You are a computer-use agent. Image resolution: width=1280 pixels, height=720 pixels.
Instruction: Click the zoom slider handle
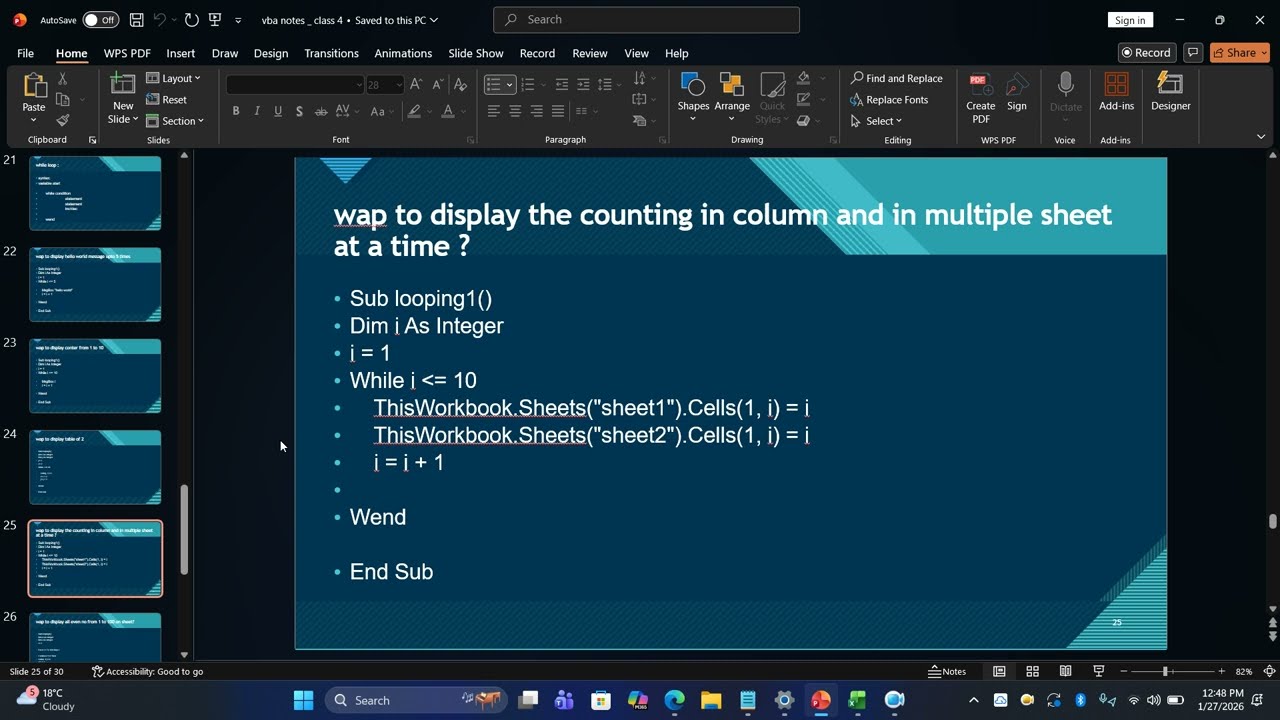(x=1165, y=671)
